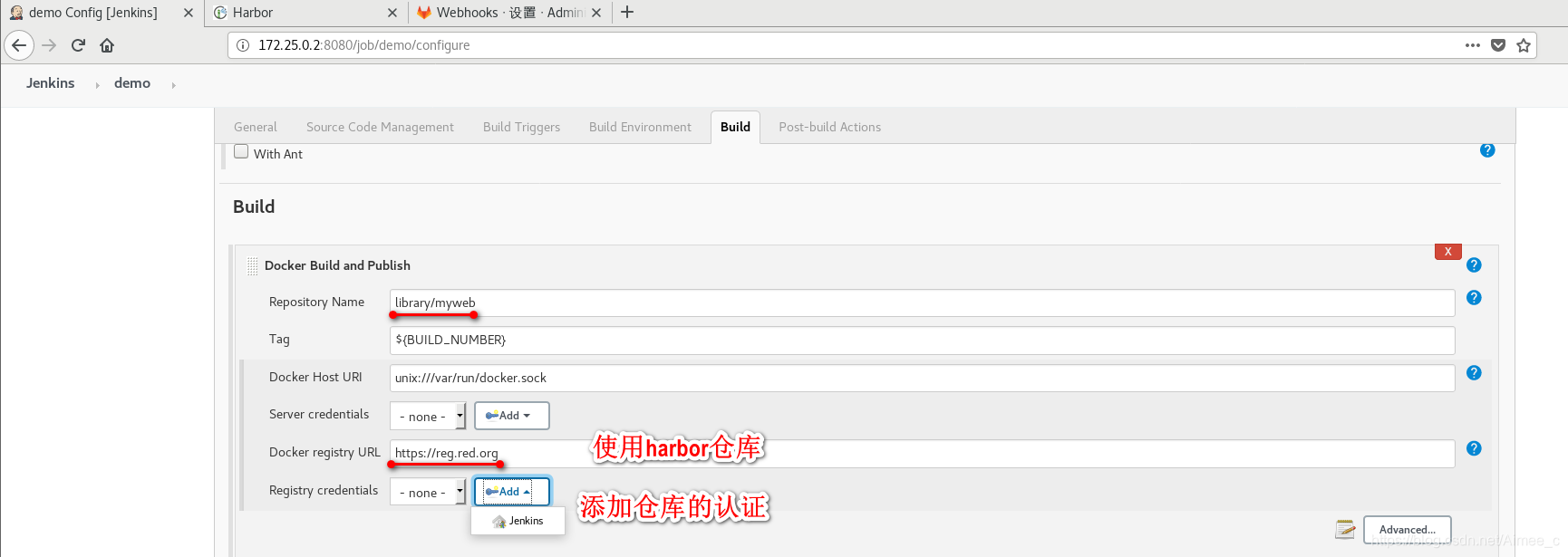Open help for the With Ant option

click(x=1487, y=150)
